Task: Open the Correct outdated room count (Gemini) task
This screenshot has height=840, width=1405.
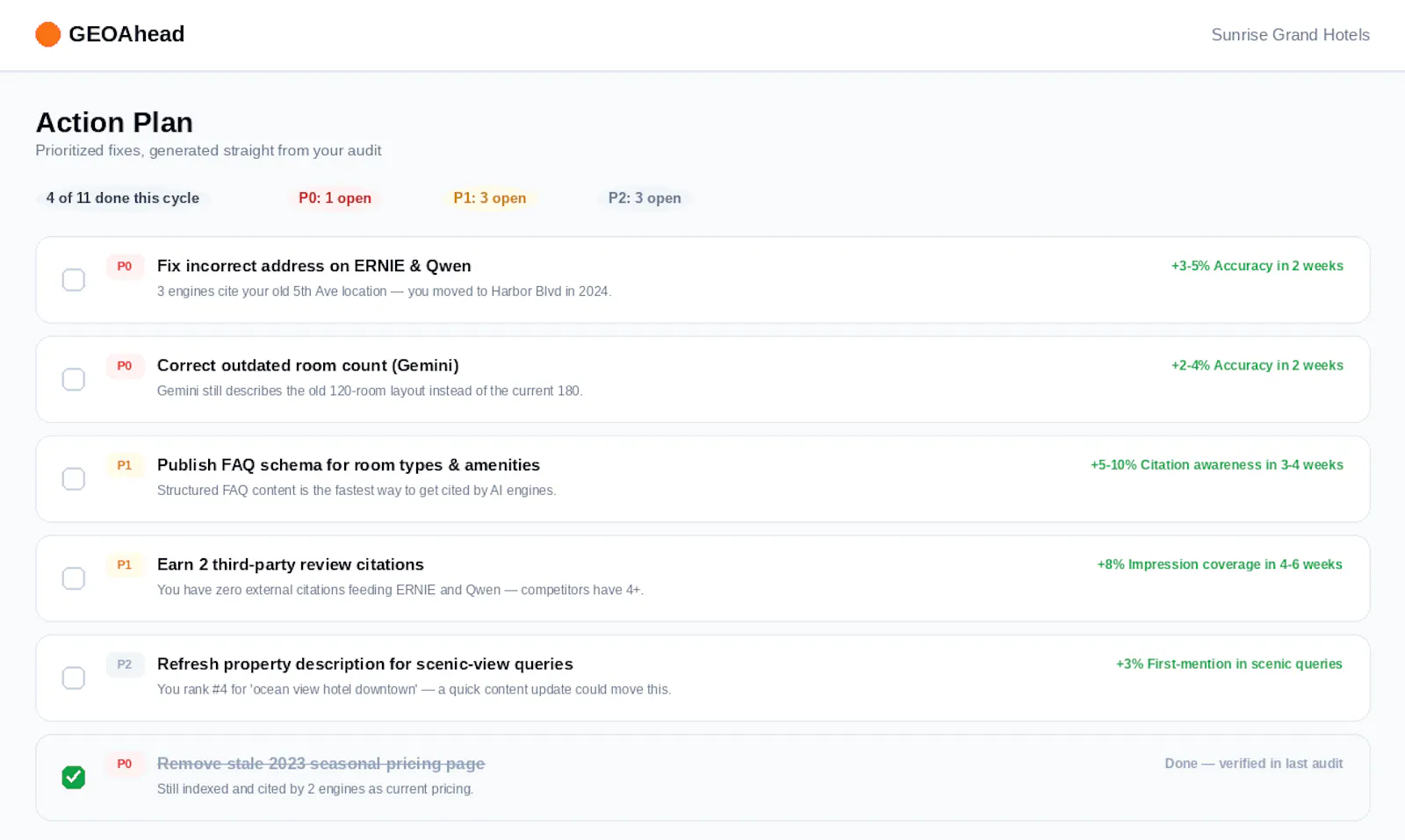Action: click(x=307, y=365)
